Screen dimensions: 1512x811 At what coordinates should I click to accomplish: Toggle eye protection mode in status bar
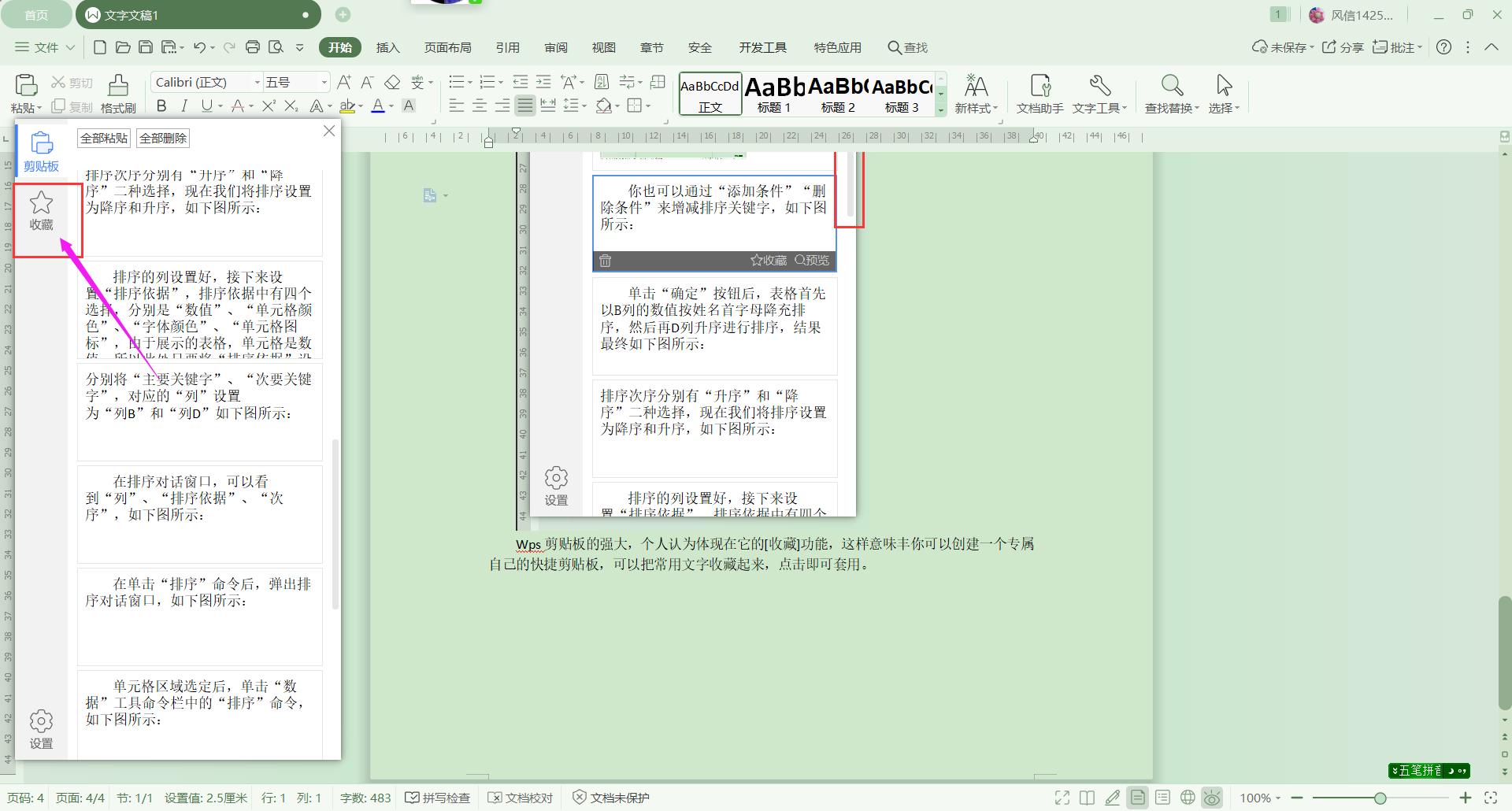(1212, 798)
